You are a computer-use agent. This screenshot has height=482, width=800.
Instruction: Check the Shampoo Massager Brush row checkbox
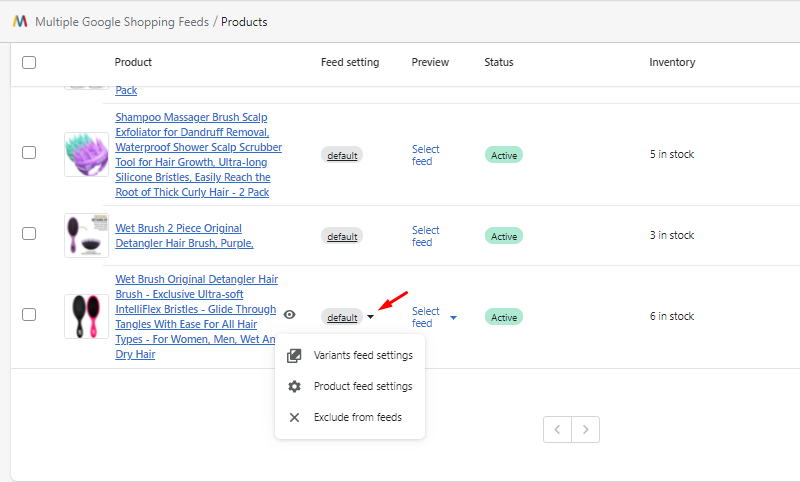coord(29,153)
